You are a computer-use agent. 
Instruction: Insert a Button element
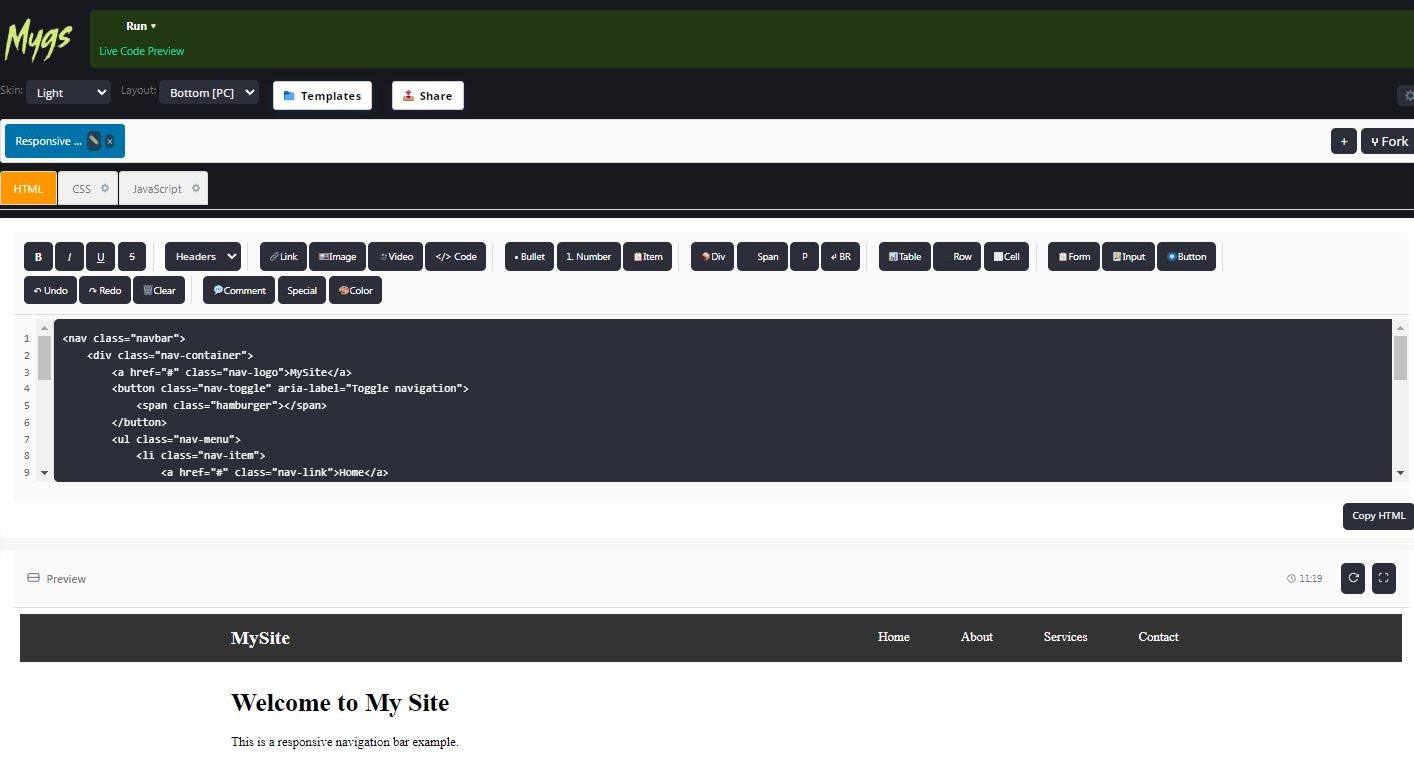point(1186,257)
